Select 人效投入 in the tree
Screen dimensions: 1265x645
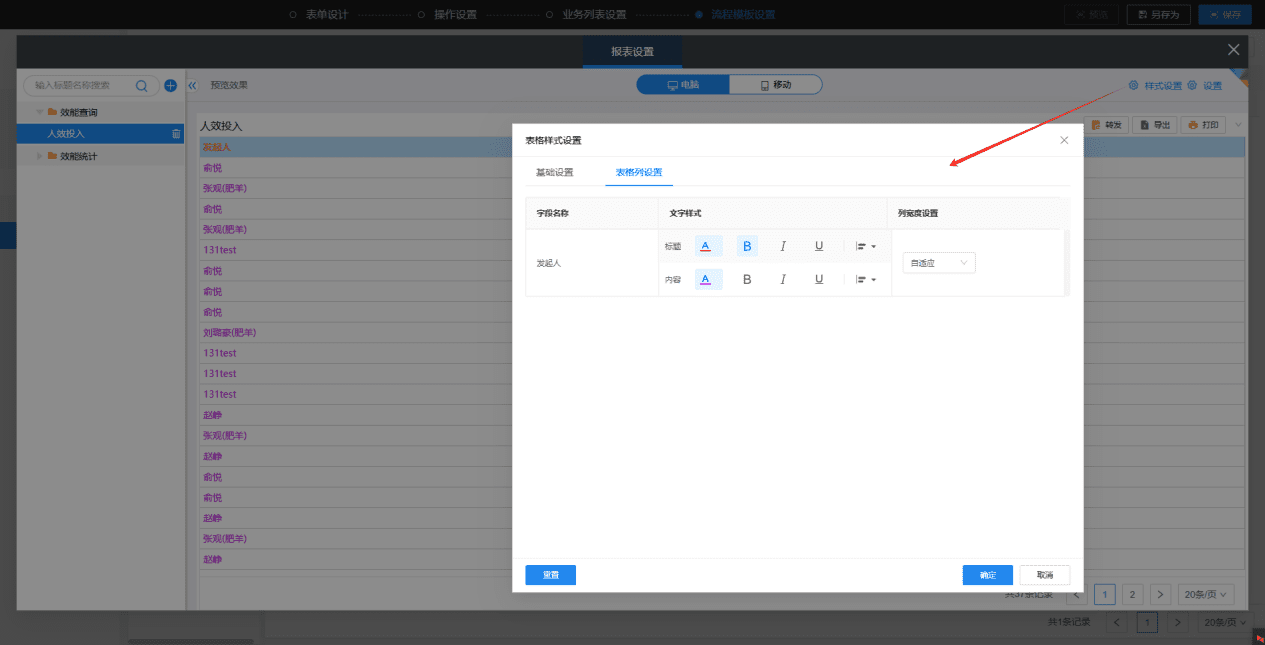(x=100, y=134)
